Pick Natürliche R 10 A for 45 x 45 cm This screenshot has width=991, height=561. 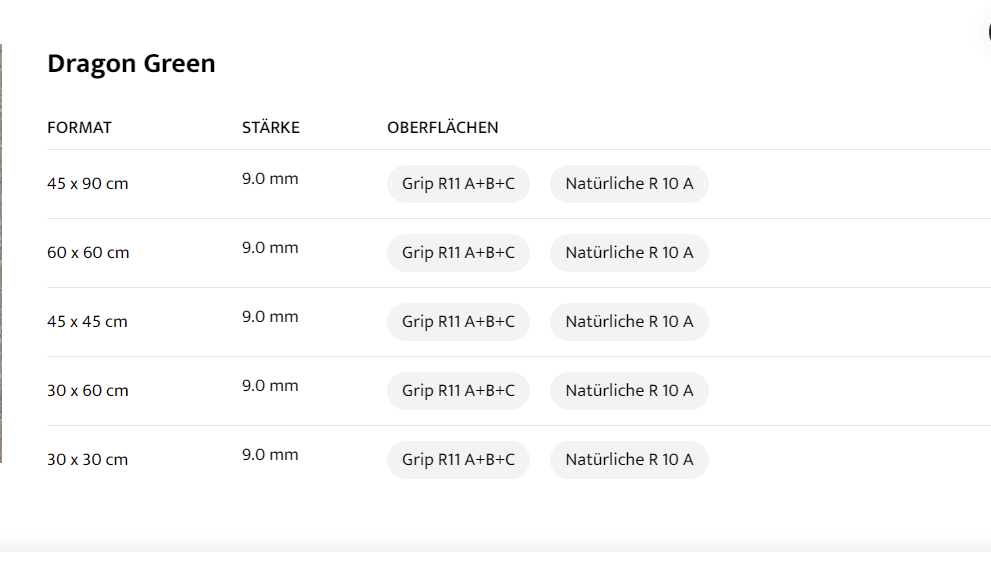pyautogui.click(x=629, y=322)
